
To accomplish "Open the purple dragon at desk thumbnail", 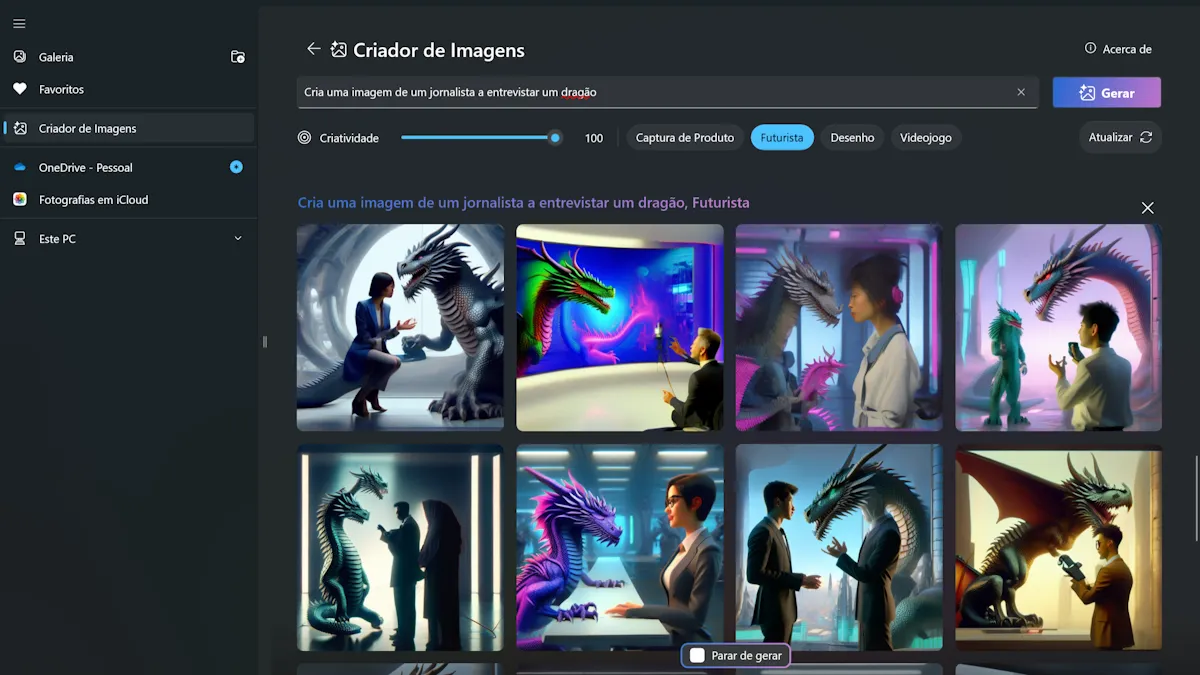I will [x=619, y=548].
